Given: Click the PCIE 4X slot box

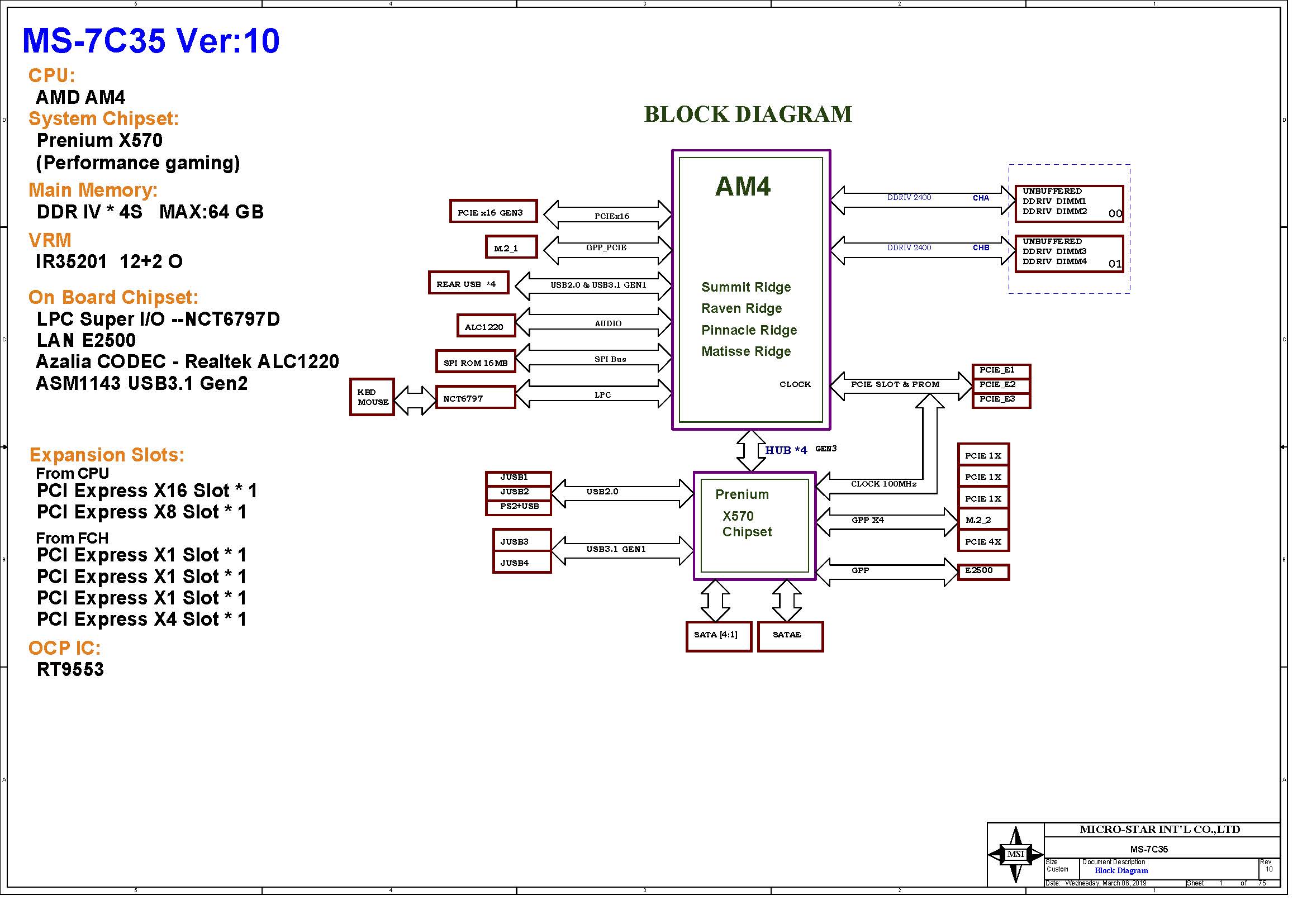Looking at the screenshot, I should [x=982, y=541].
